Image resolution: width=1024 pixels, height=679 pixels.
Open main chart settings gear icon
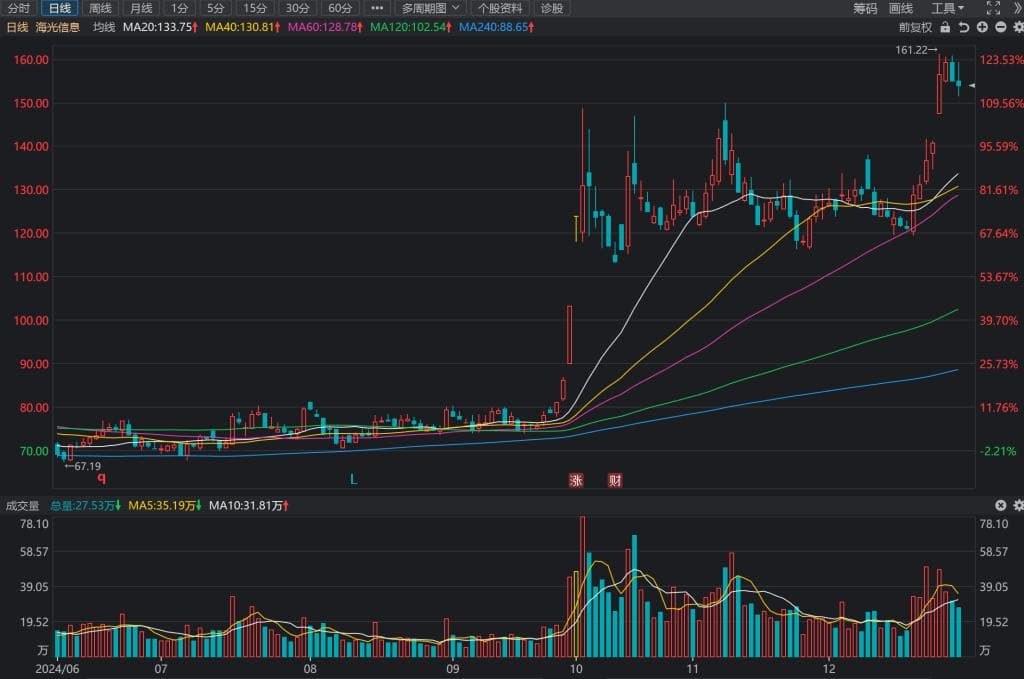point(1018,27)
